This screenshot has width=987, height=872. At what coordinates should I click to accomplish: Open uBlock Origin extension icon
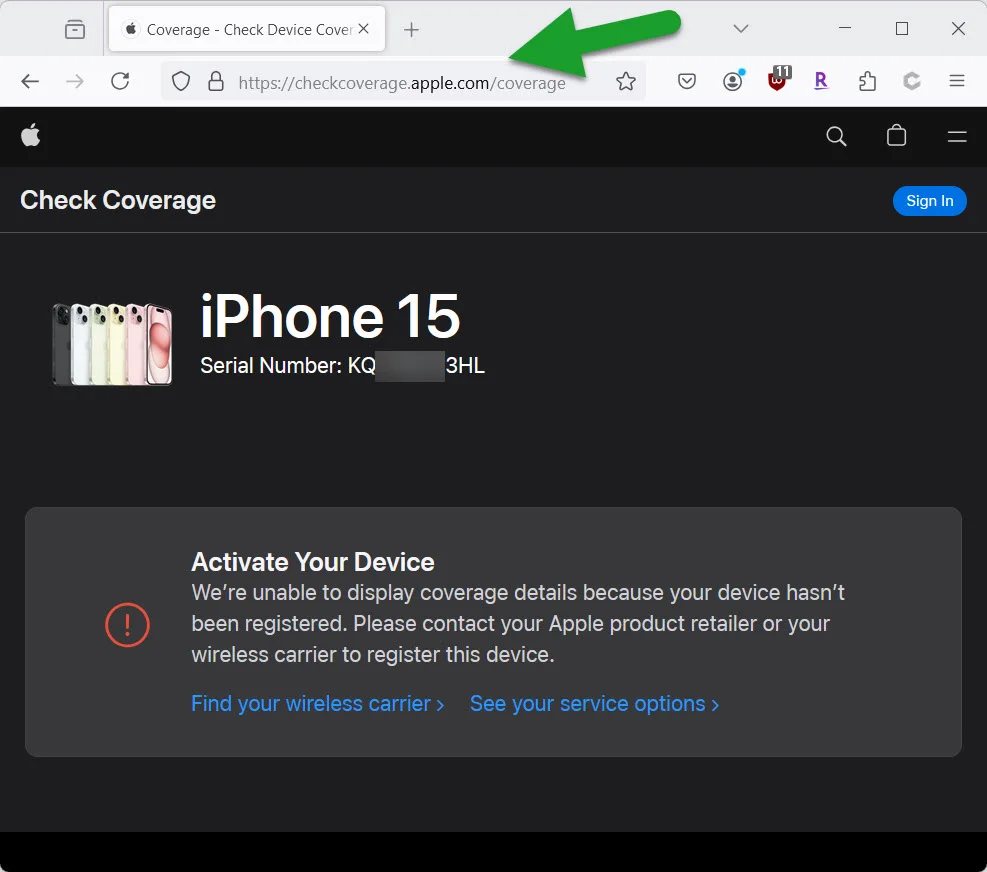click(777, 81)
